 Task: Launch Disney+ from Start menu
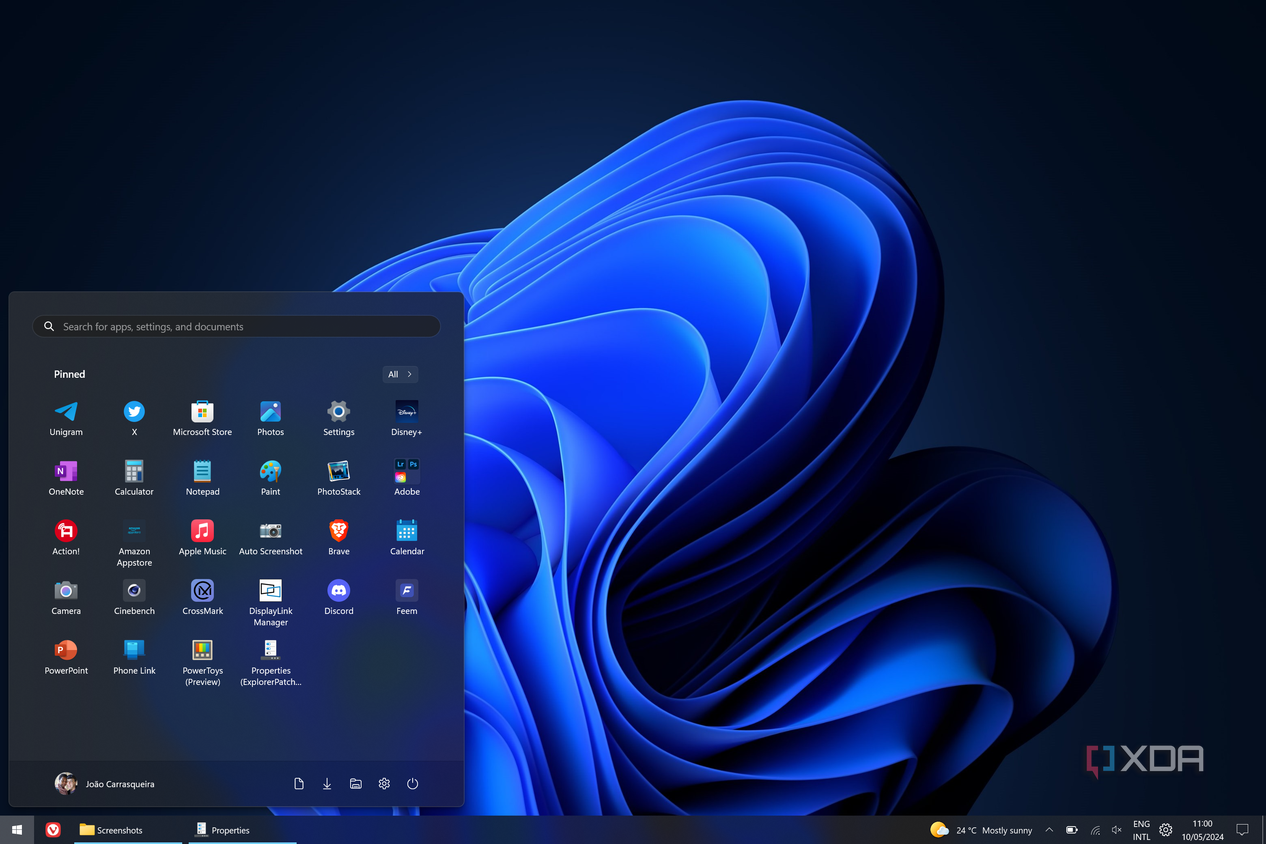click(x=407, y=418)
